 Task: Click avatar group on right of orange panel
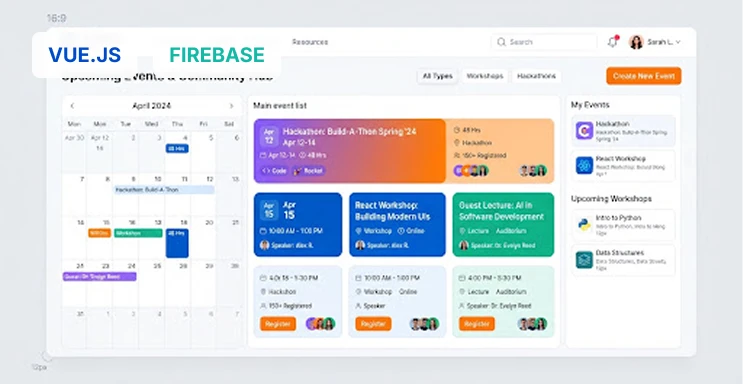(533, 171)
